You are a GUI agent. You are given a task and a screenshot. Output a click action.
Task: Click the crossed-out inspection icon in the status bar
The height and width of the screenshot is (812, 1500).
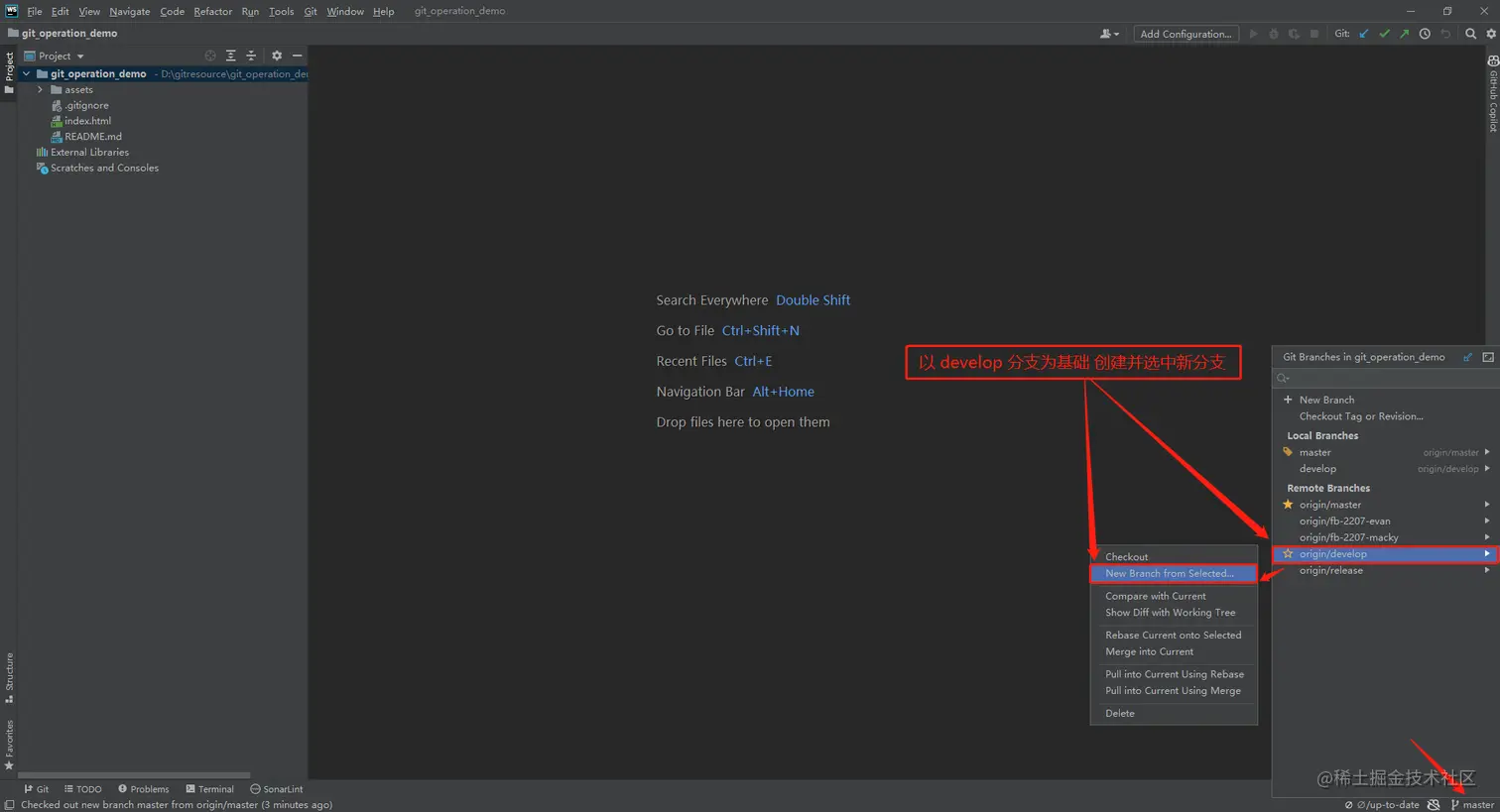click(1434, 804)
